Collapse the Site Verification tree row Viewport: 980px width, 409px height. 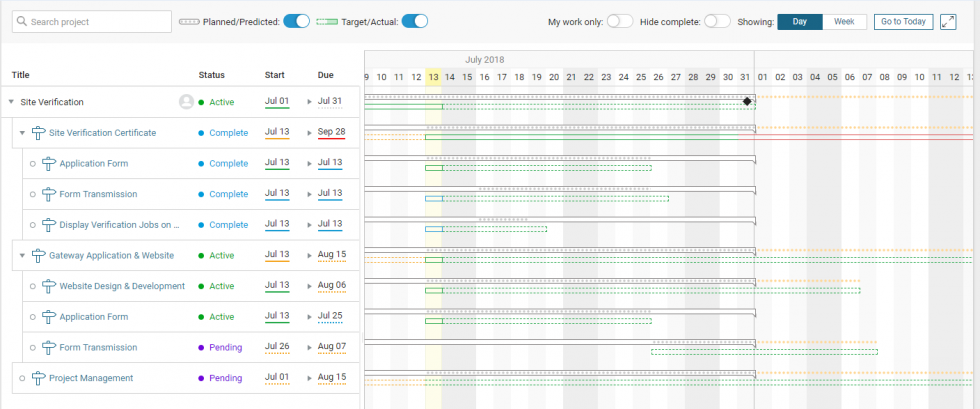[11, 102]
